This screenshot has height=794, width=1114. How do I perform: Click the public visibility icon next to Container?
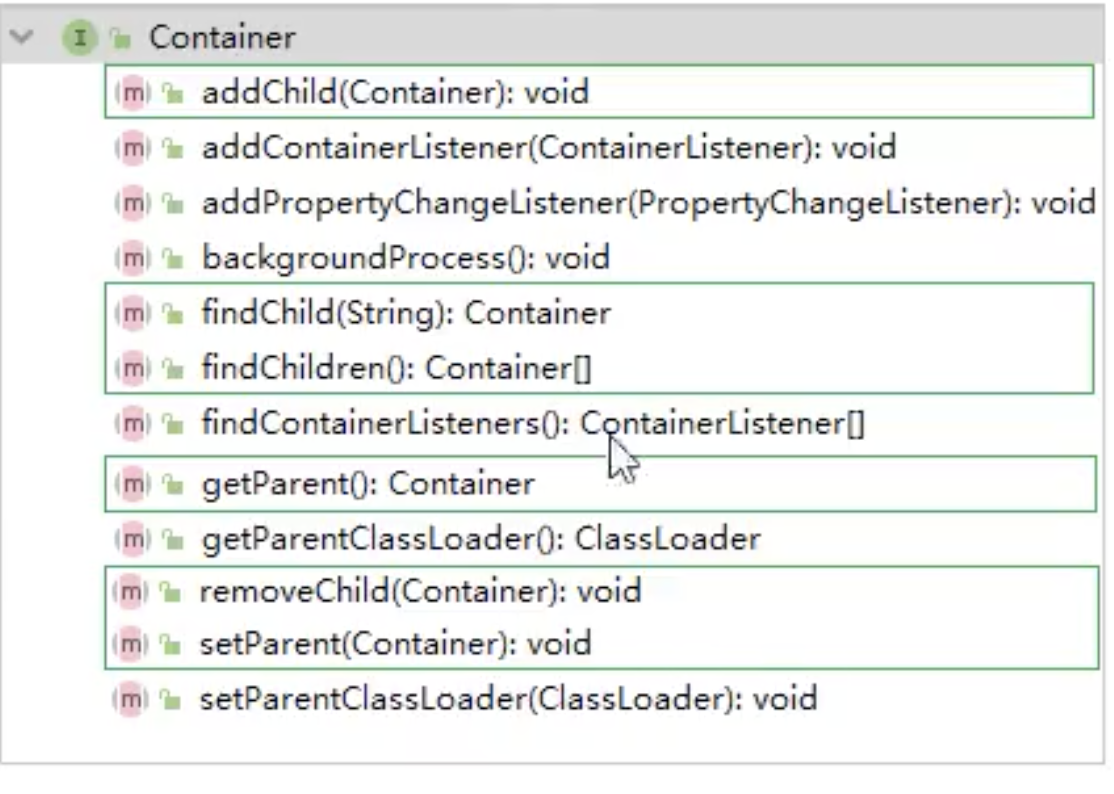(121, 38)
